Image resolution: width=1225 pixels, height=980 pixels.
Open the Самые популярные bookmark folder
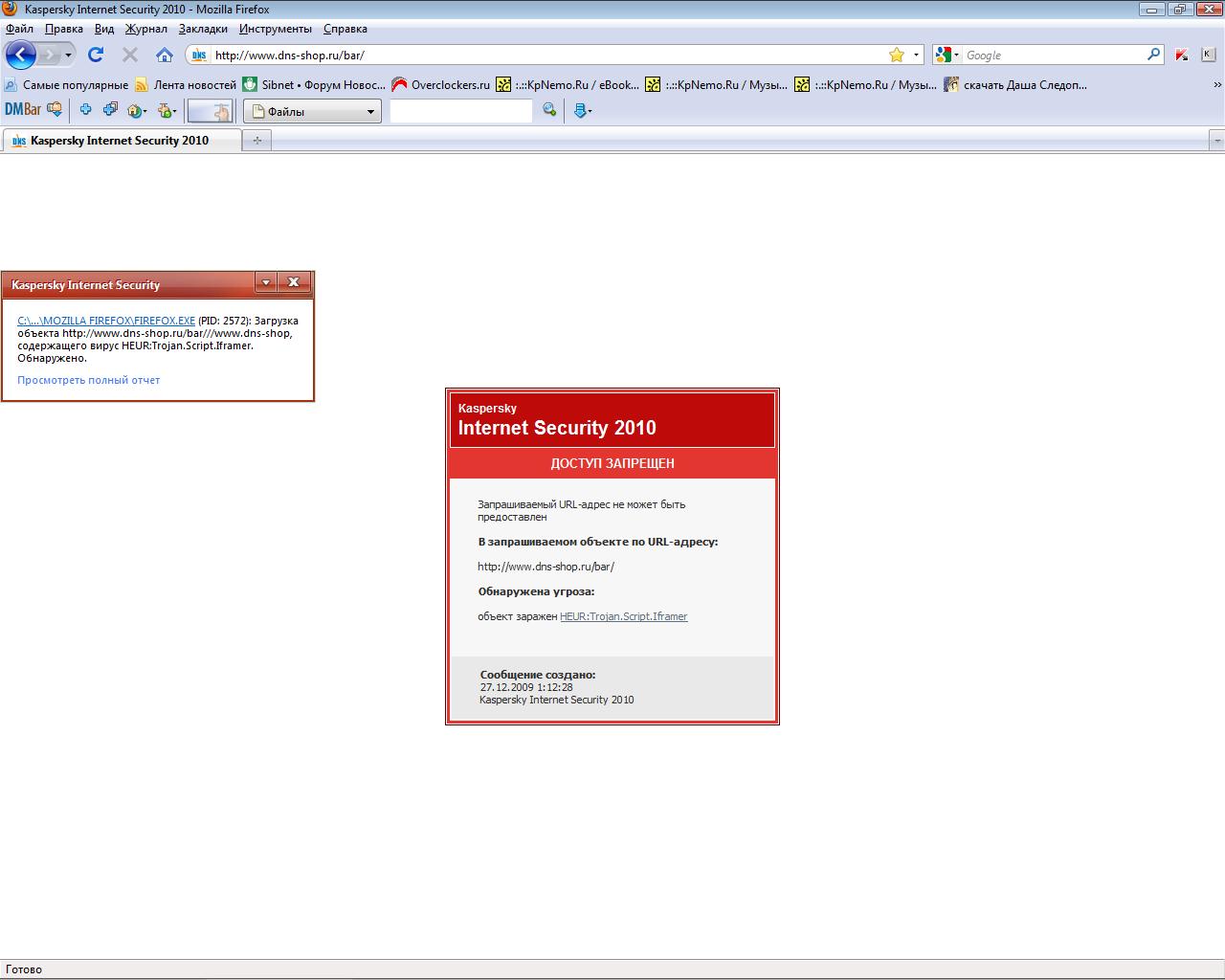coord(66,85)
